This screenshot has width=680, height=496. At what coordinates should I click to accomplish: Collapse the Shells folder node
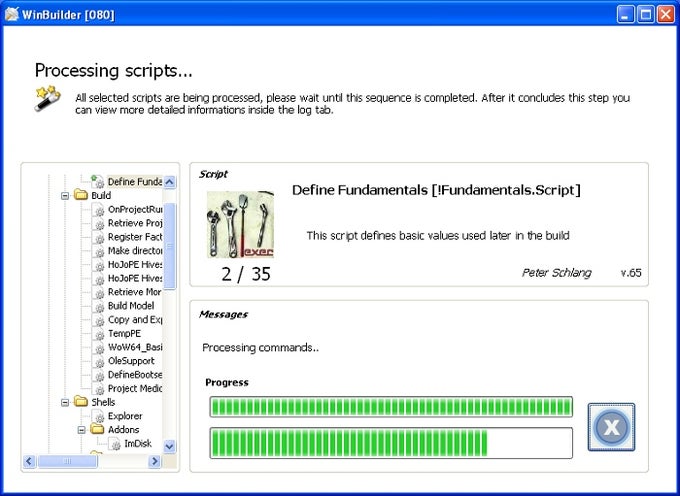click(x=65, y=402)
